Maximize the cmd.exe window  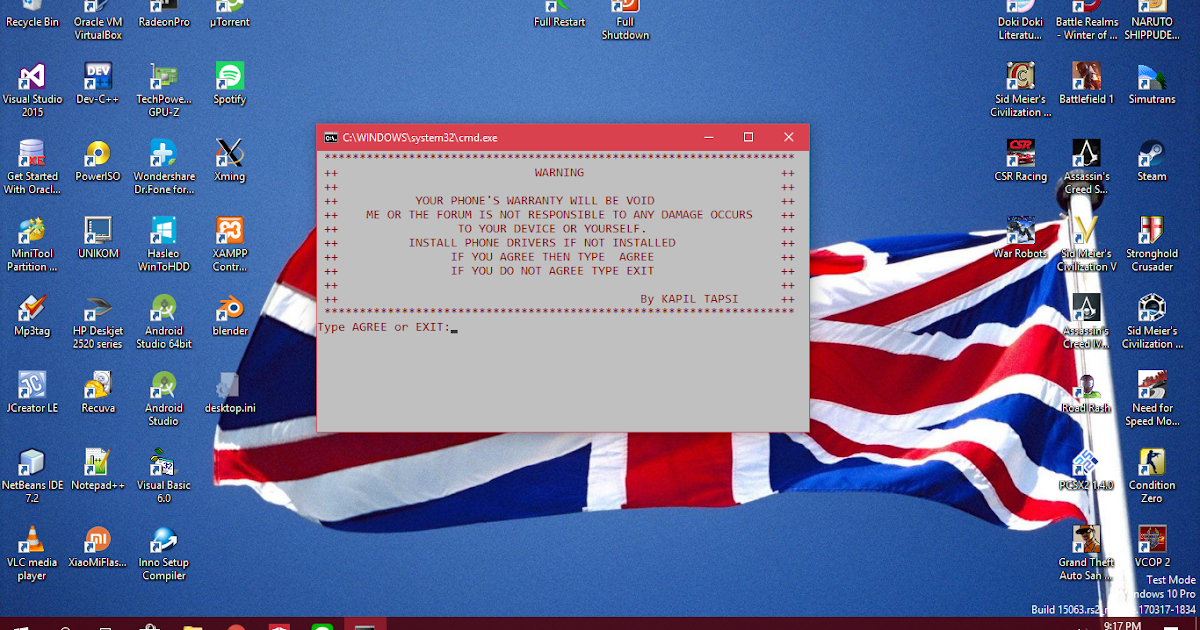[748, 137]
